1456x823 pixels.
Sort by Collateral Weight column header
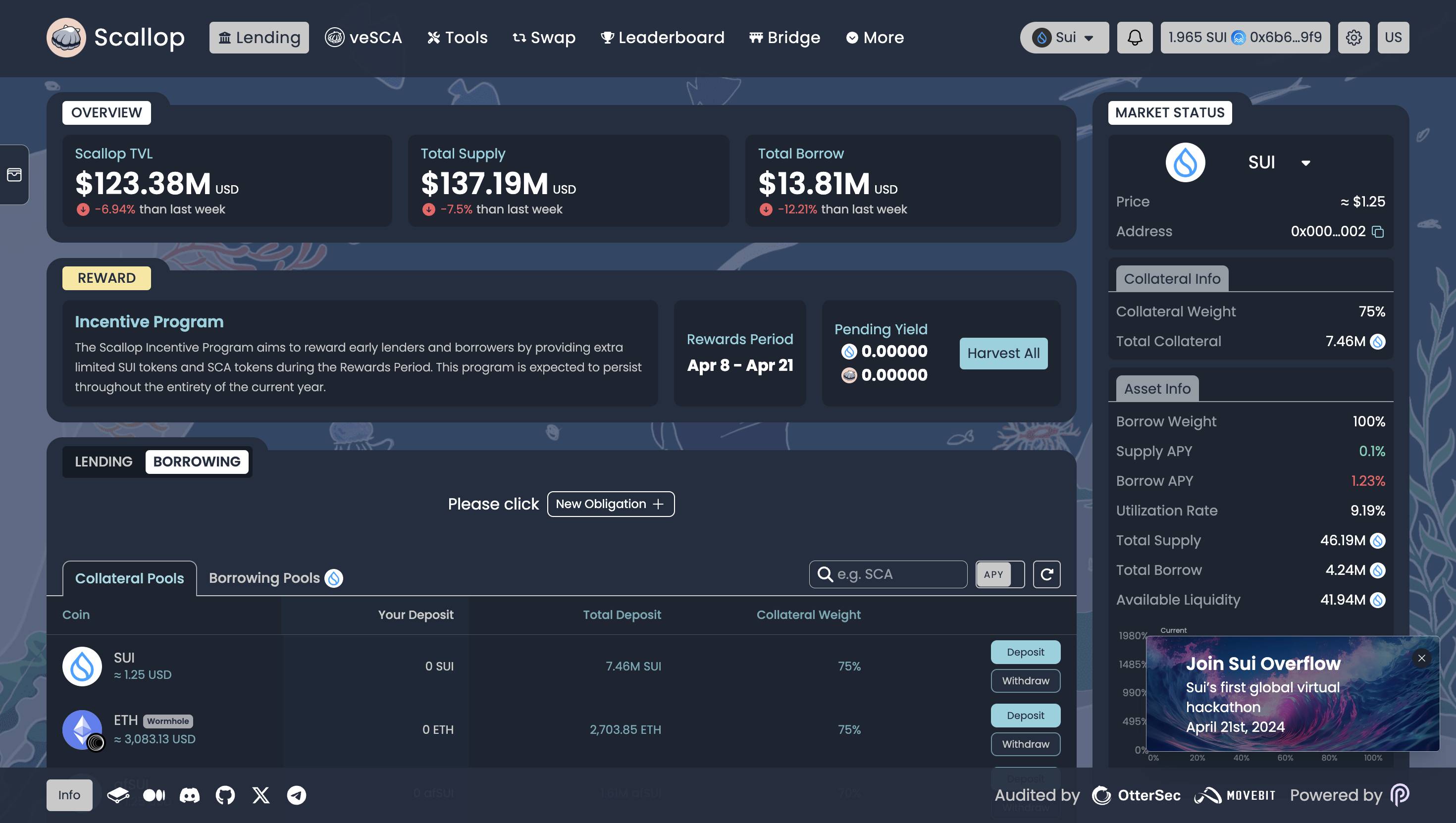[x=808, y=615]
